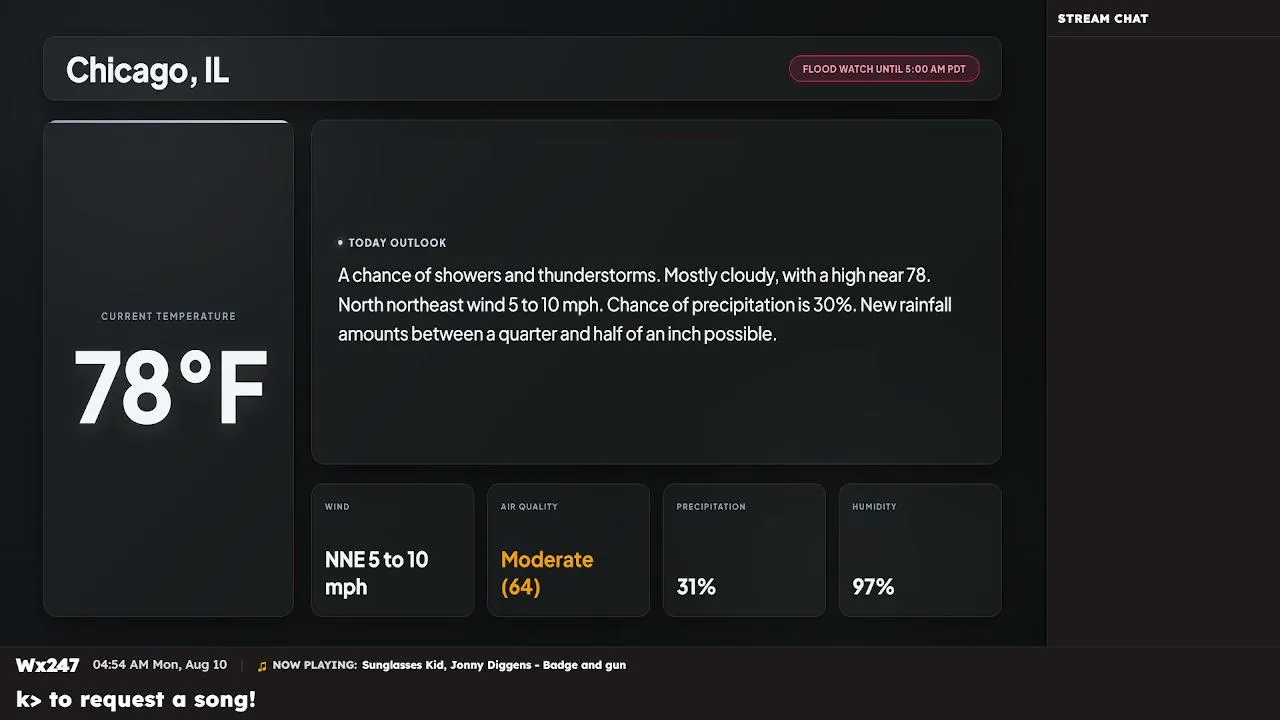Click the Today Outlook heading

click(397, 243)
